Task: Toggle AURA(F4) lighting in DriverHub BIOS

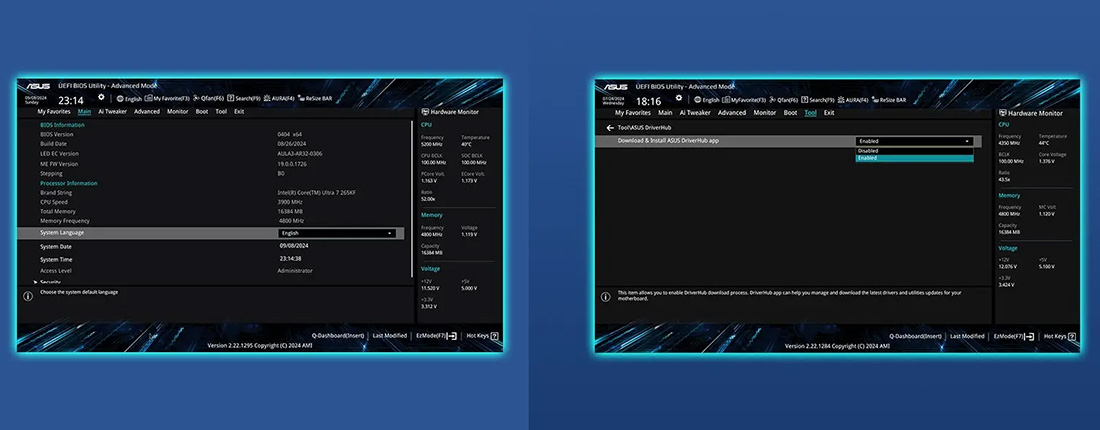Action: click(x=853, y=100)
